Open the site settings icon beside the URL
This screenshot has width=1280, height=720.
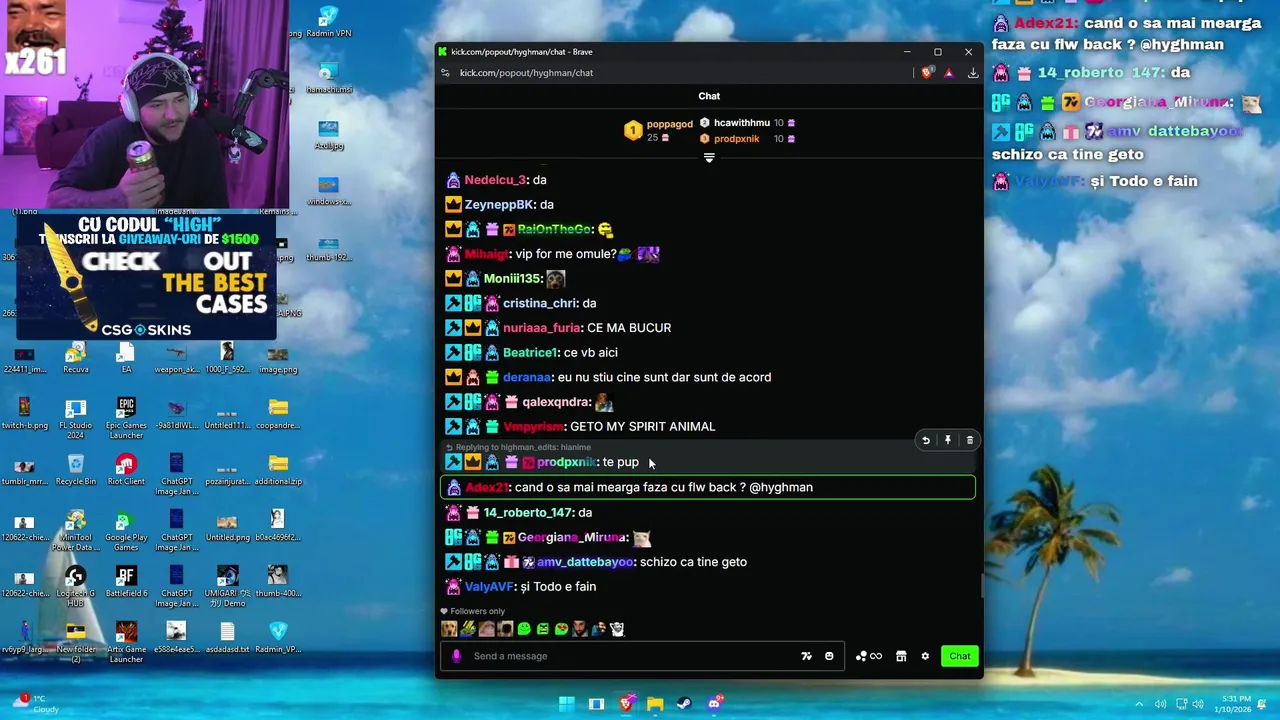[x=445, y=73]
